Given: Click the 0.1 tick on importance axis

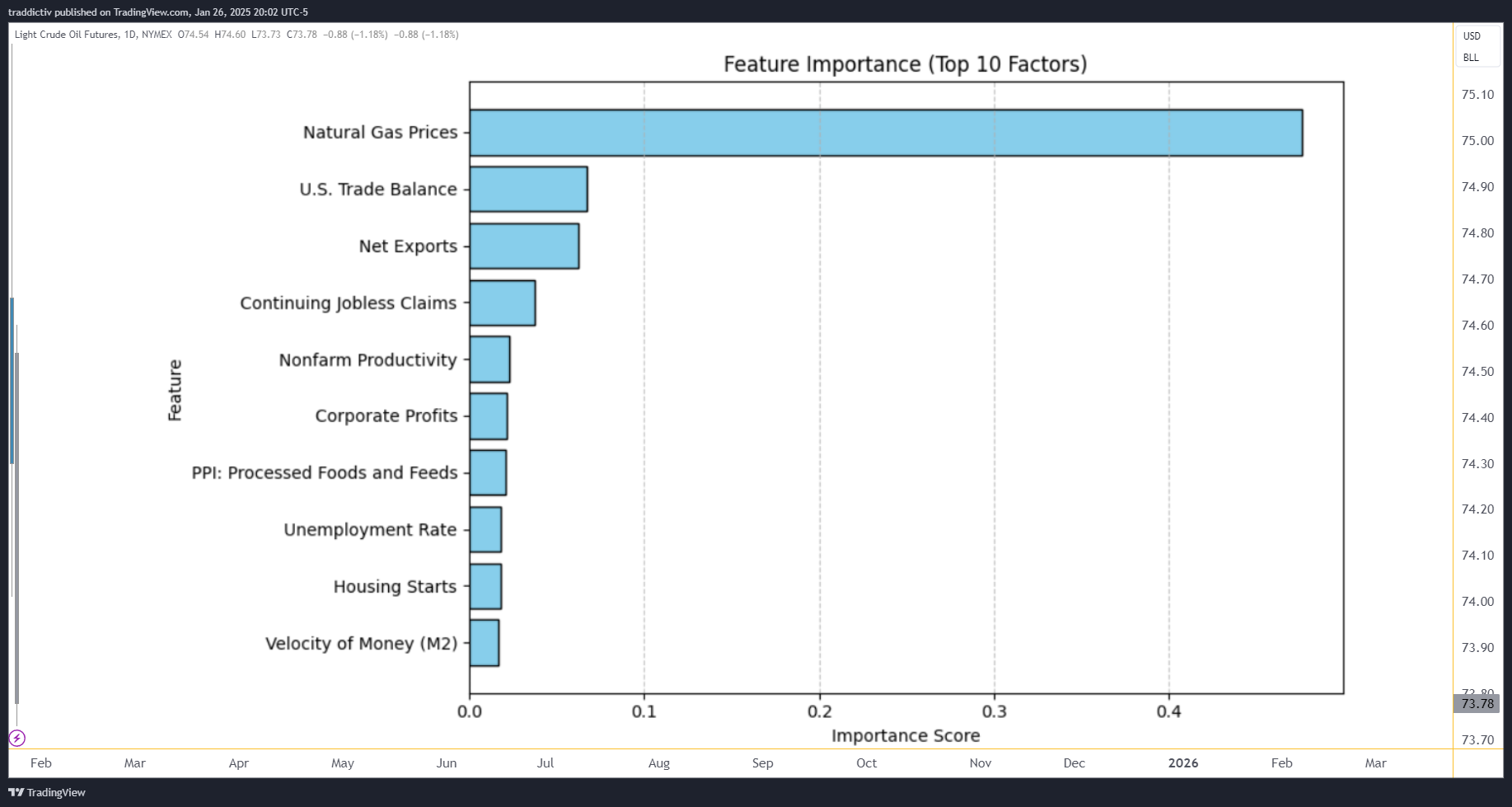Looking at the screenshot, I should pos(644,711).
